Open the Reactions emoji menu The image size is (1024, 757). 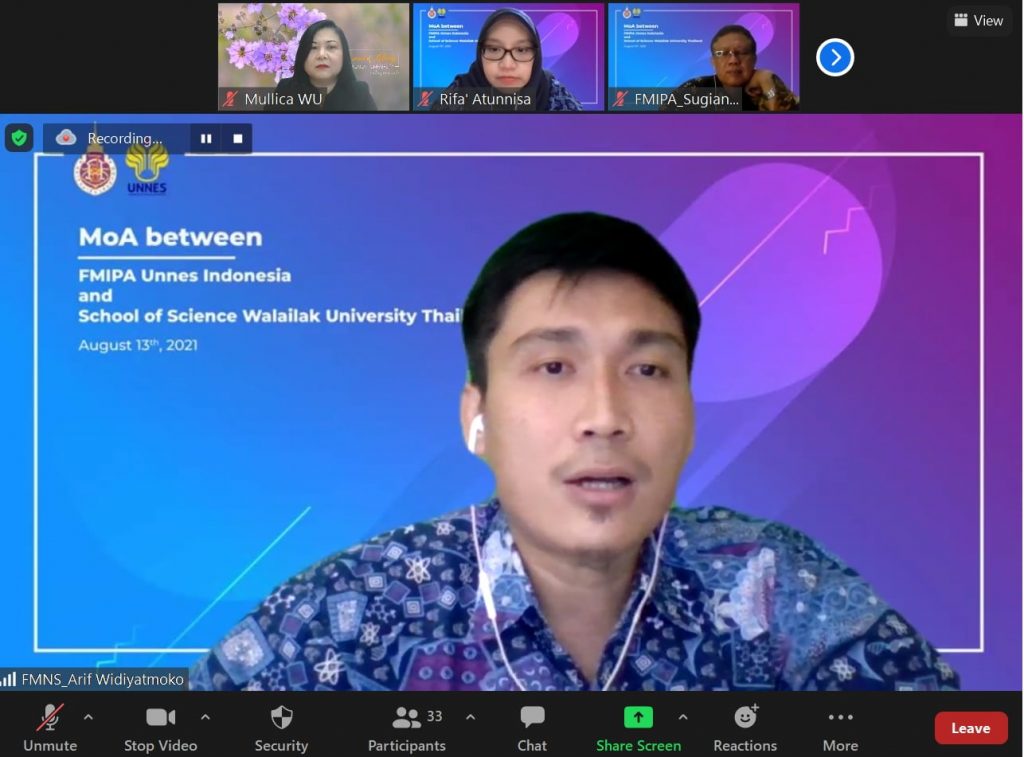point(745,717)
